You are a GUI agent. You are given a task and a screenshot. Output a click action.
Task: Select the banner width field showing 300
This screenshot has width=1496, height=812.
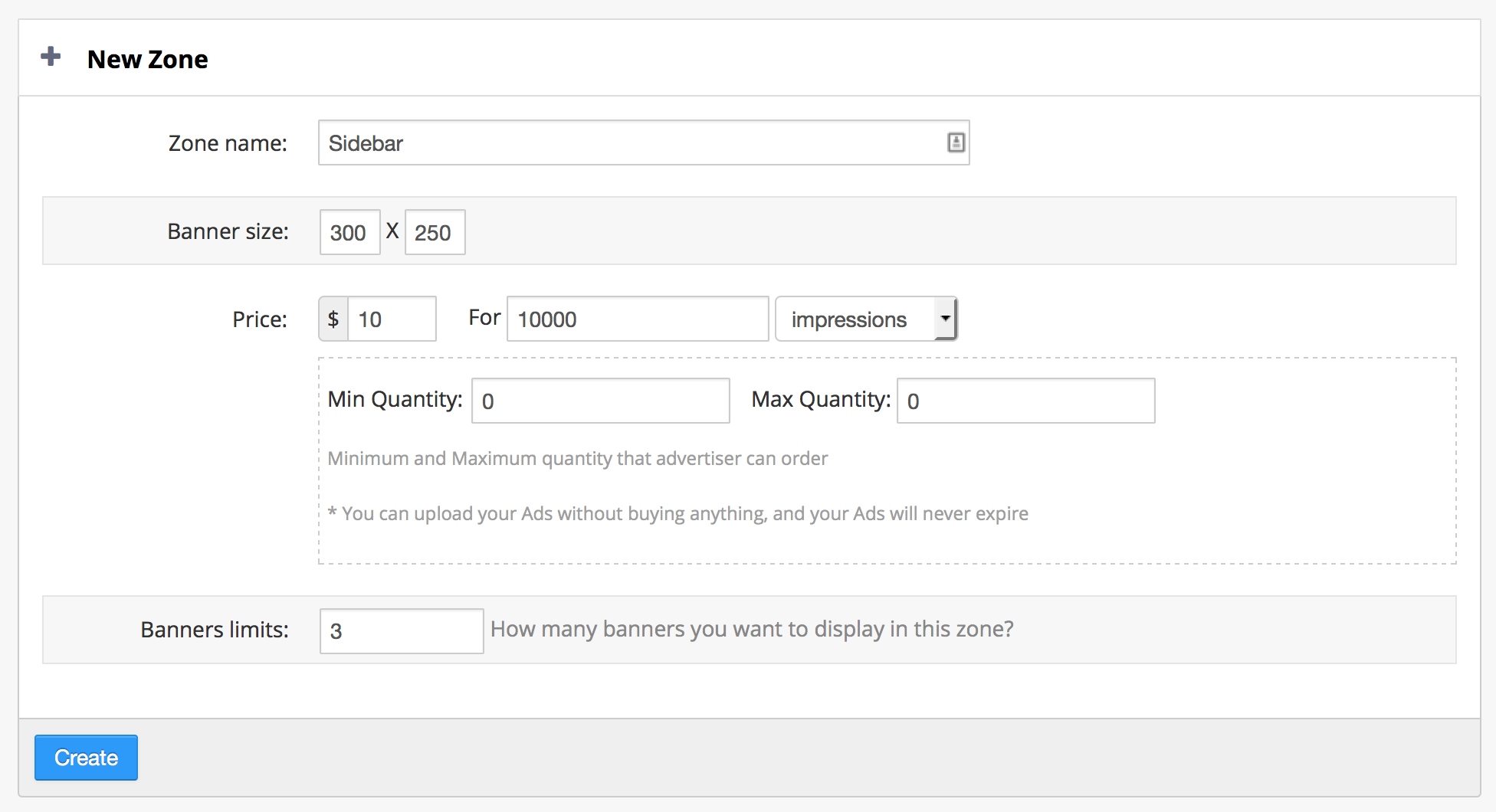[350, 232]
